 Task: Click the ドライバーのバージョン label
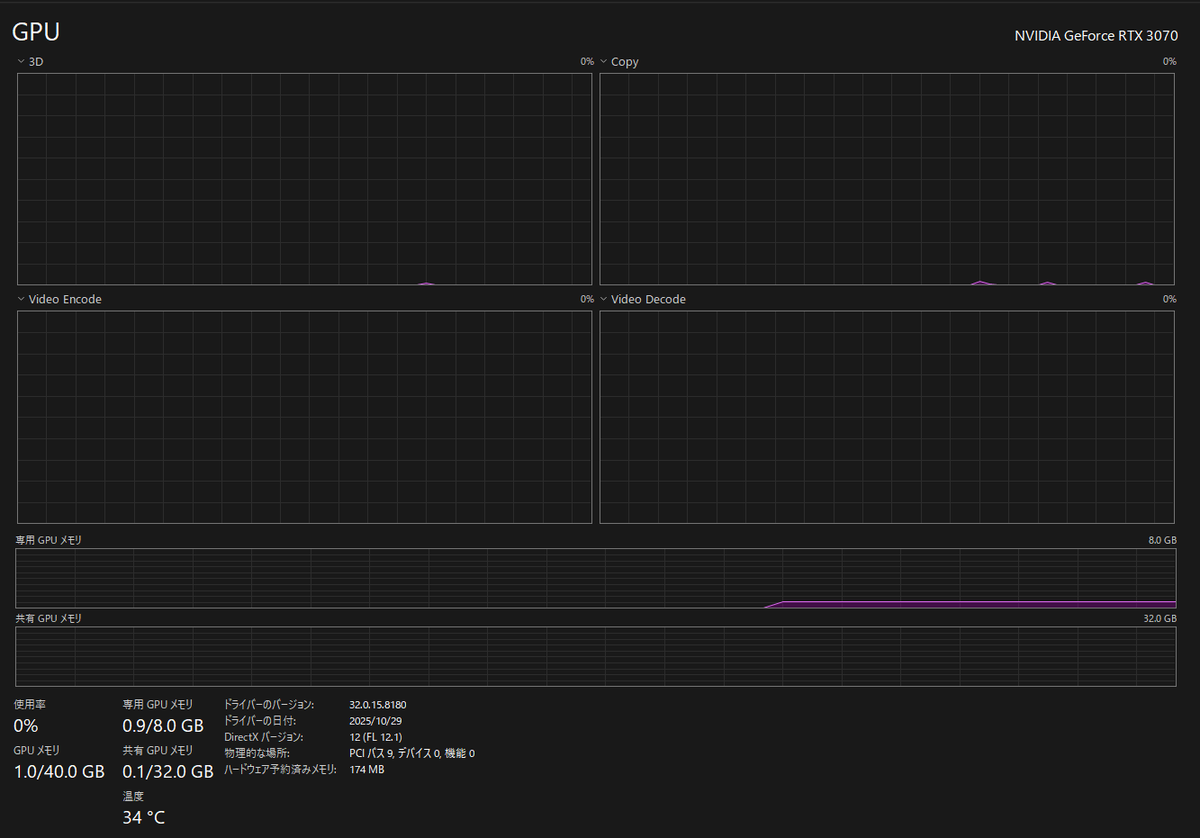point(269,705)
